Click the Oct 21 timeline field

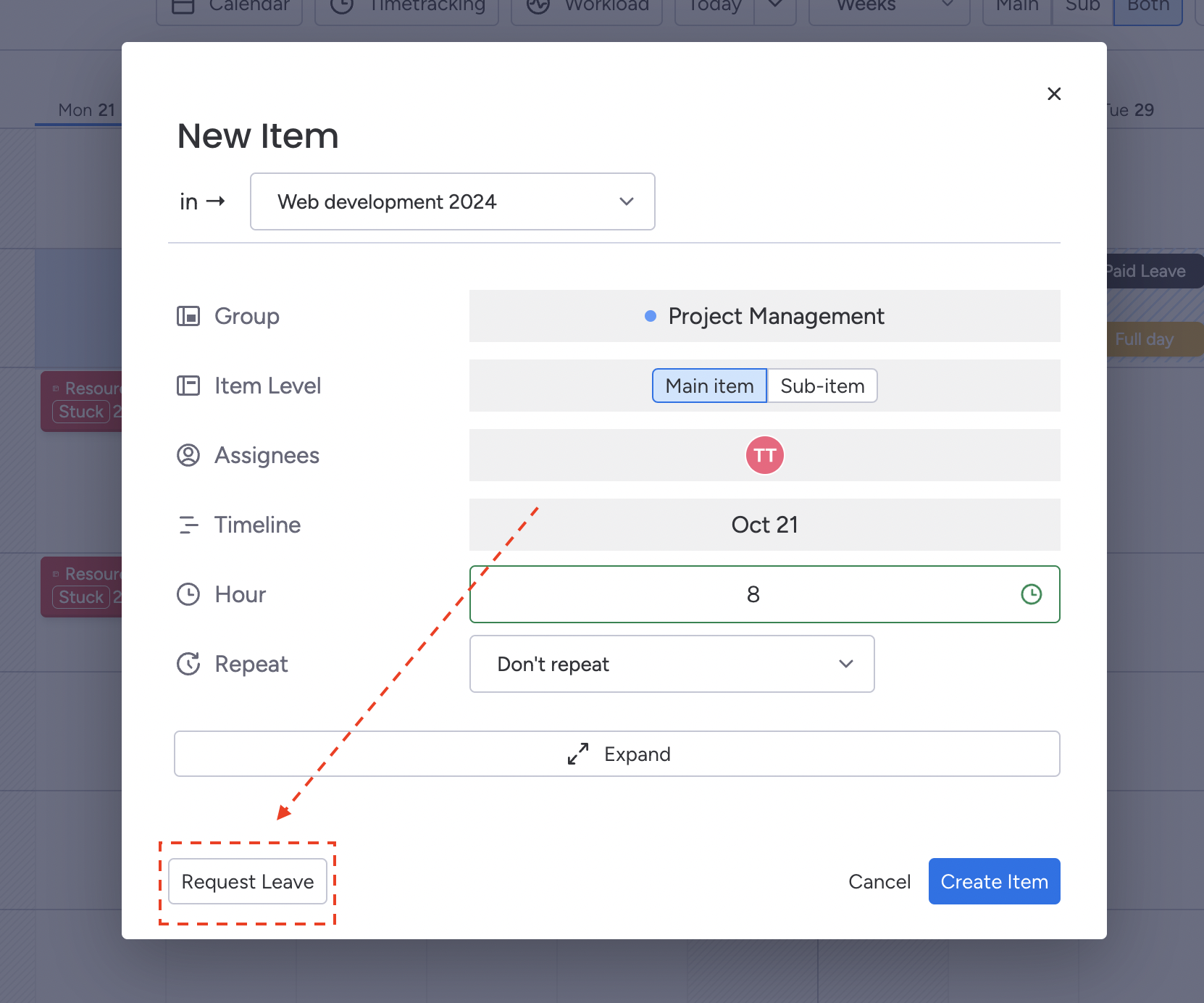(x=764, y=525)
